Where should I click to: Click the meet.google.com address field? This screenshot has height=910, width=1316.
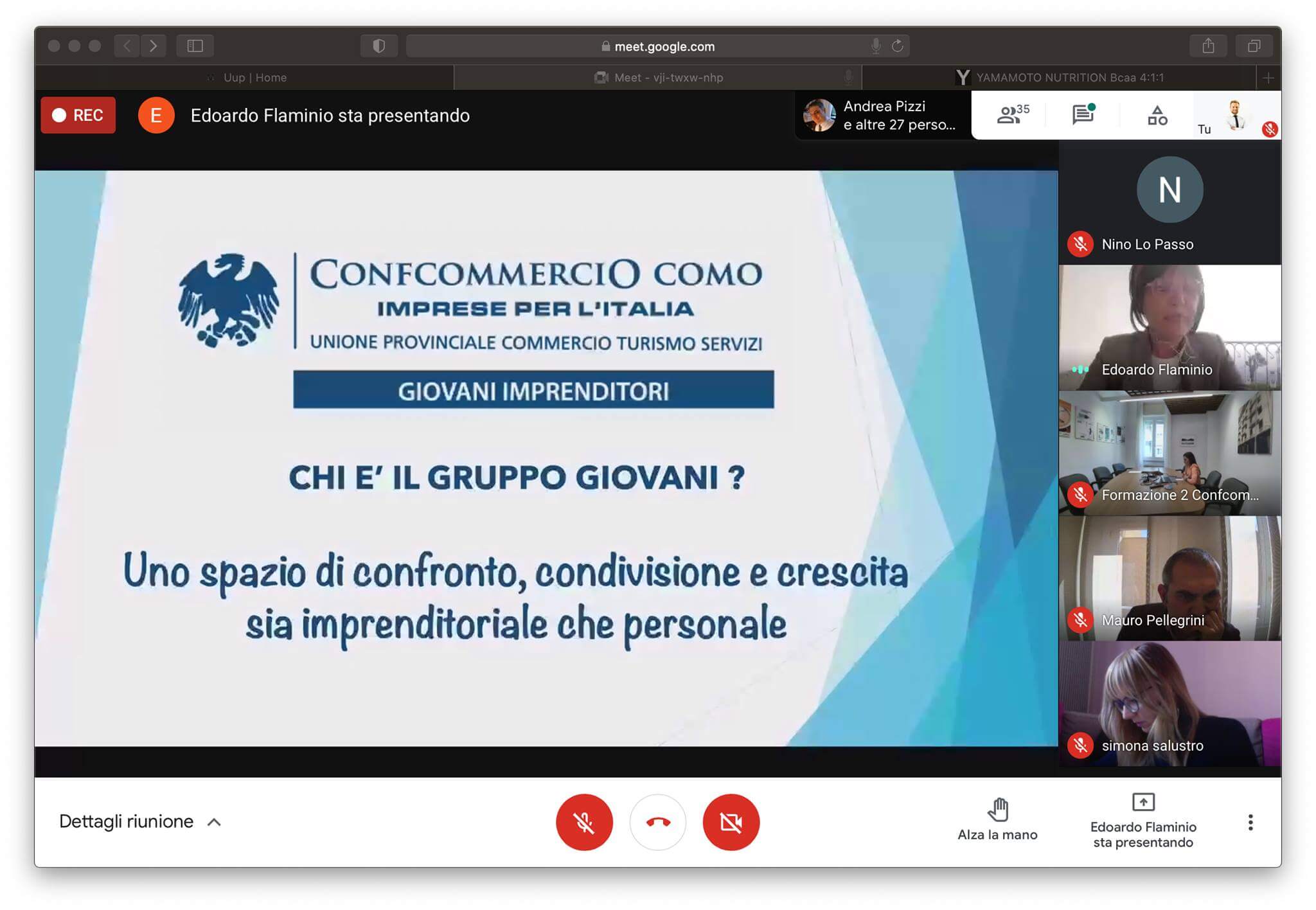(663, 46)
